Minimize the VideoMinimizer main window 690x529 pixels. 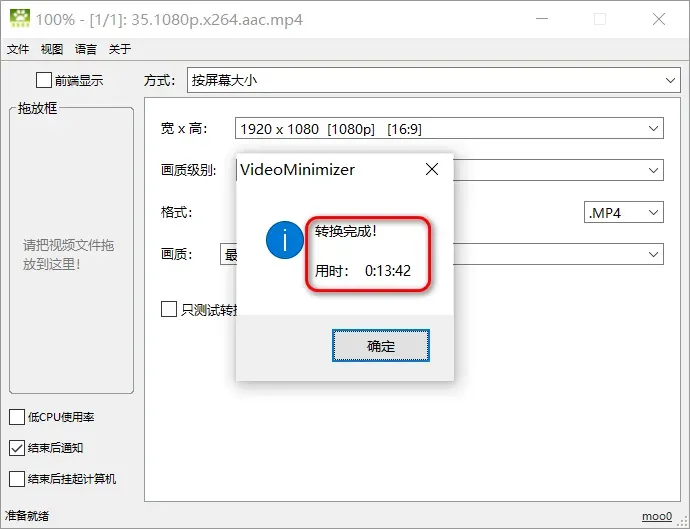coord(542,19)
